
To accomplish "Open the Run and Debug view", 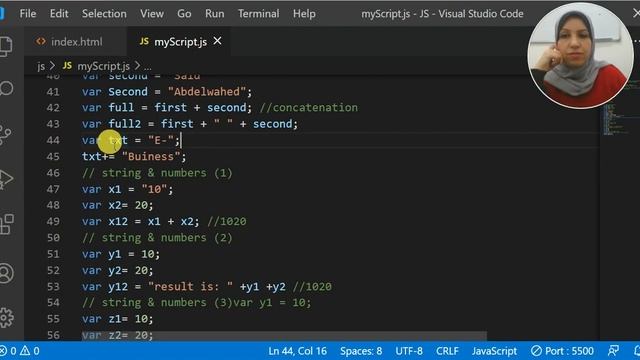I will coord(6,179).
